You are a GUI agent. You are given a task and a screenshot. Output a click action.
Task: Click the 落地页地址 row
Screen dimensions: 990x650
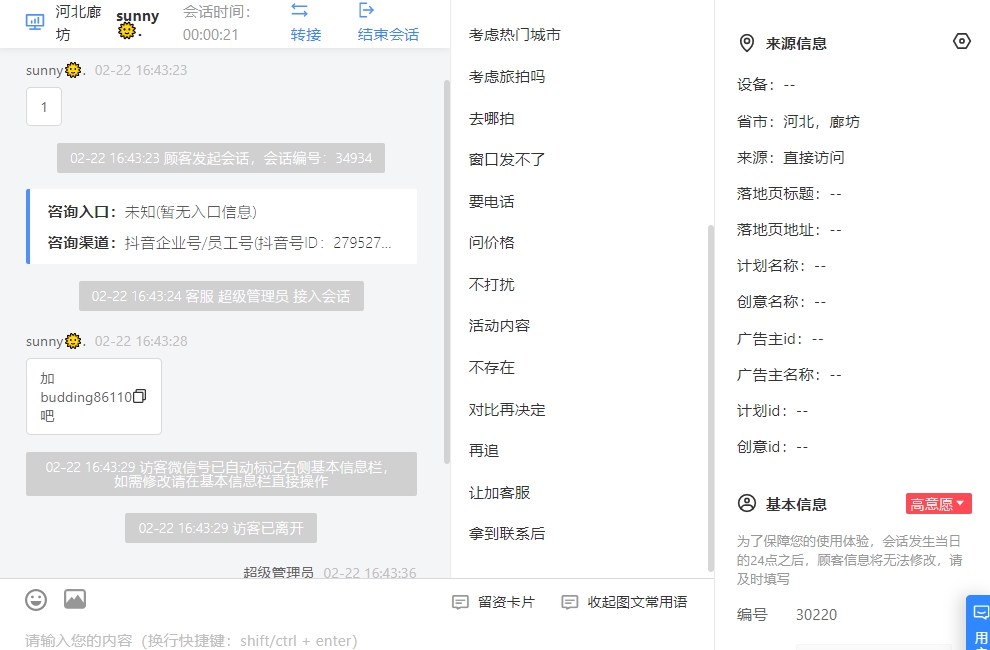[789, 230]
